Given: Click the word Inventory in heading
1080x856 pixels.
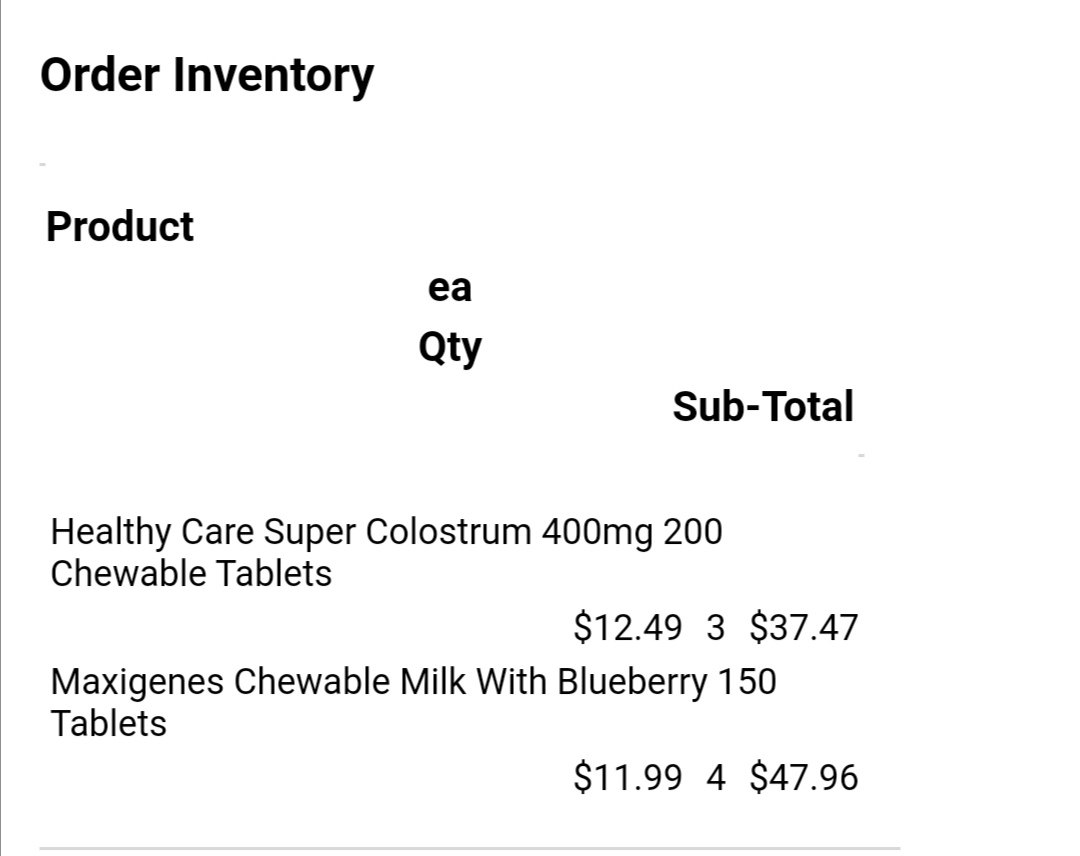Looking at the screenshot, I should [273, 75].
